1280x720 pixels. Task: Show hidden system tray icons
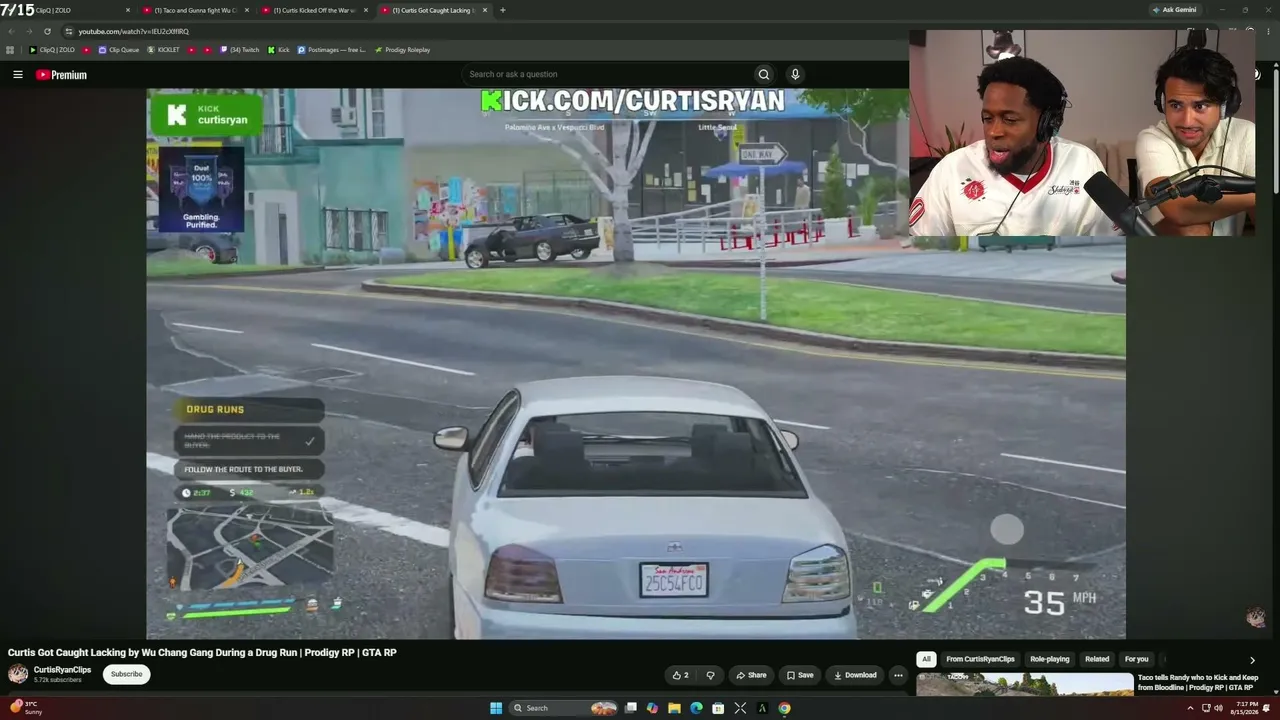pyautogui.click(x=1190, y=708)
